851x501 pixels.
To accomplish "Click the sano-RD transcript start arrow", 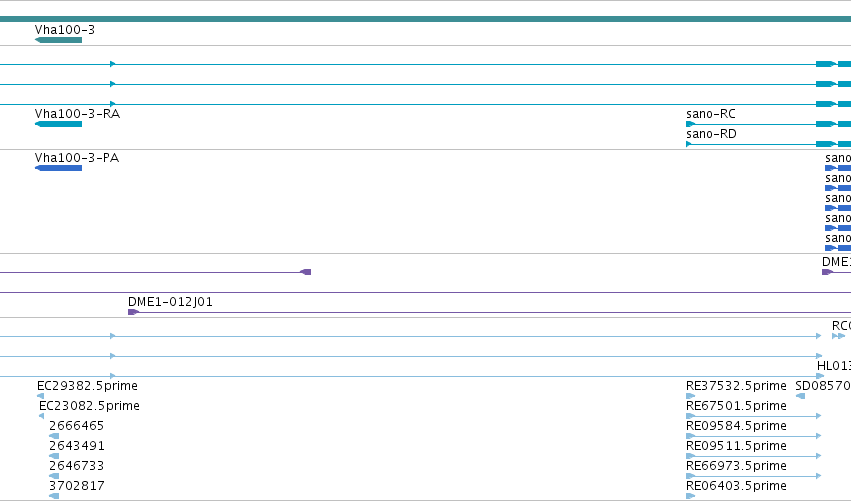I will 689,144.
